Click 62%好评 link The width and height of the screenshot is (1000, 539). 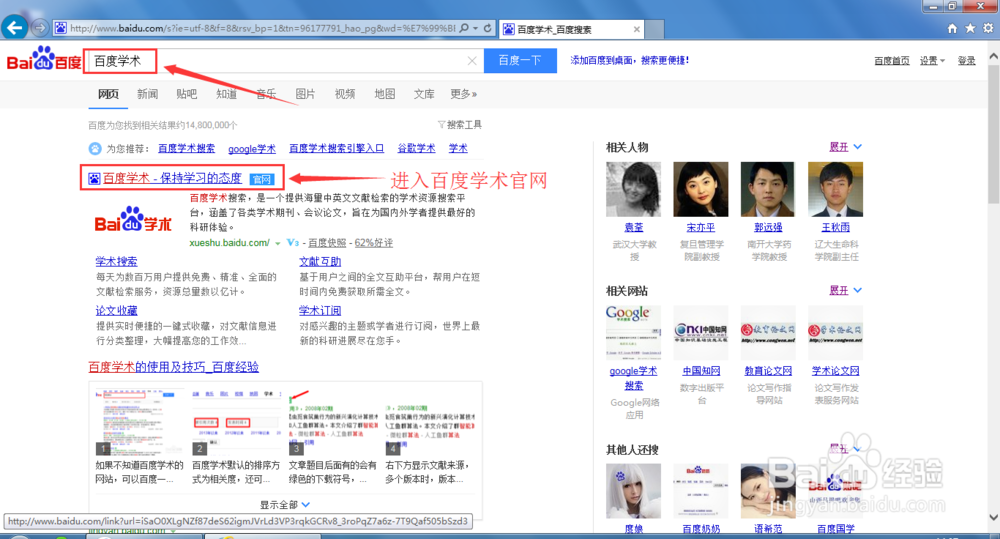374,243
